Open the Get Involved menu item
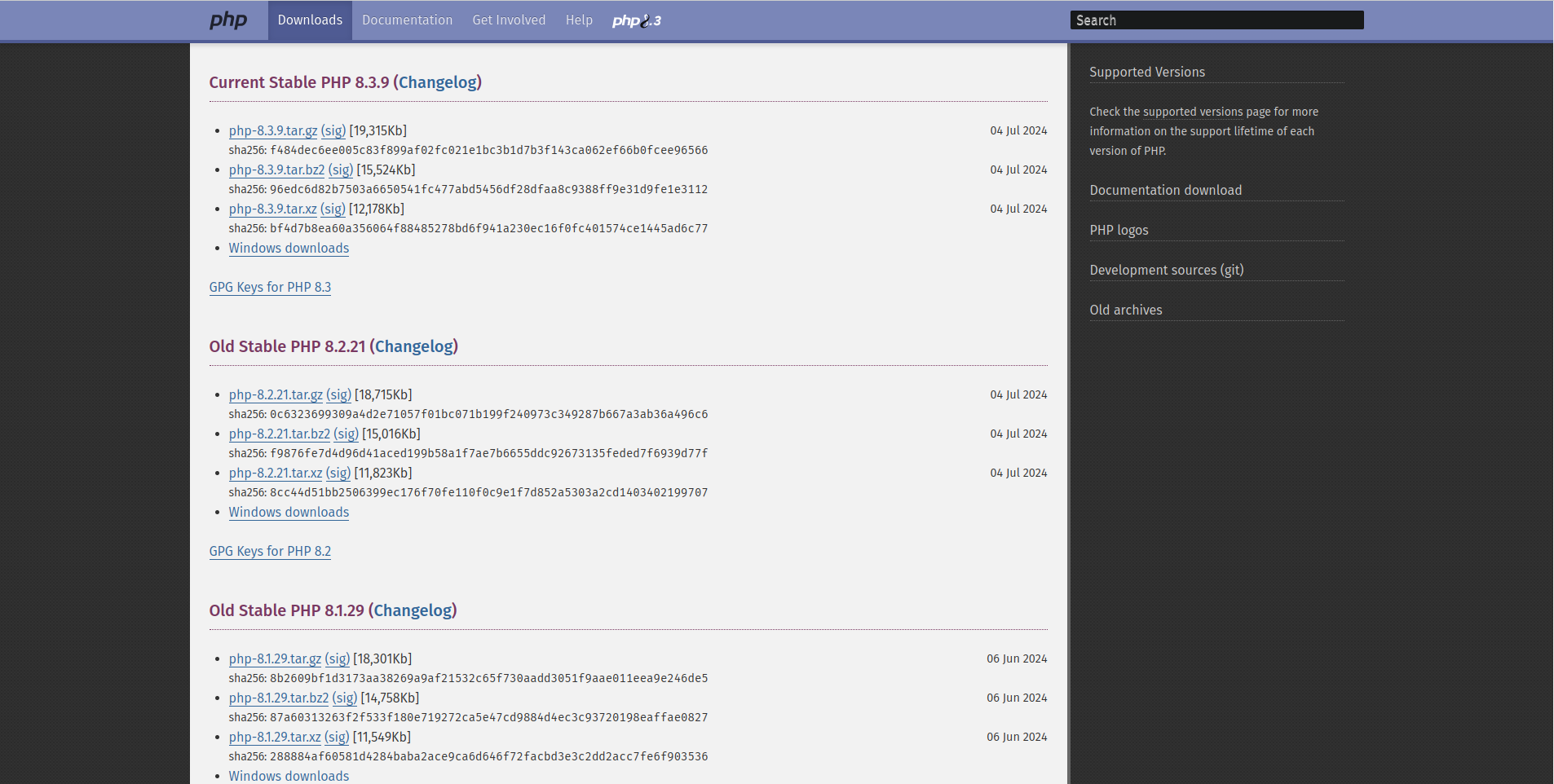Screen dimensions: 1554x784 pos(509,20)
